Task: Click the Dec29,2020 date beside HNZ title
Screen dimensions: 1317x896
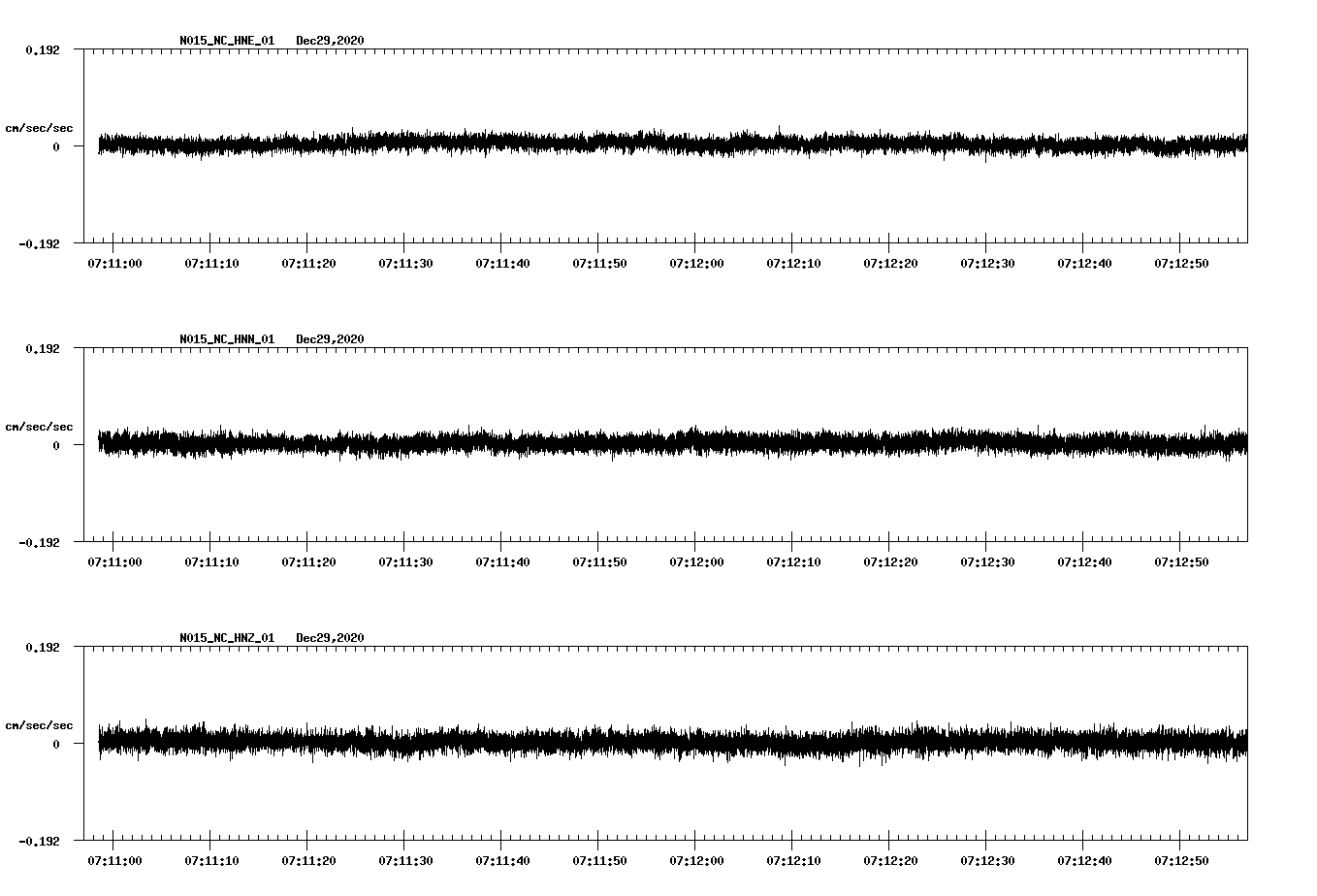Action: click(x=330, y=638)
